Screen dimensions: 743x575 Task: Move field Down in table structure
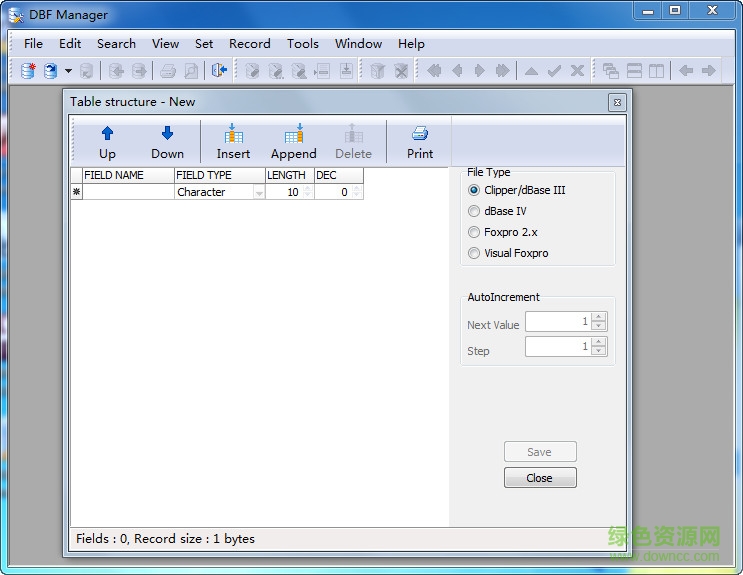[x=167, y=143]
